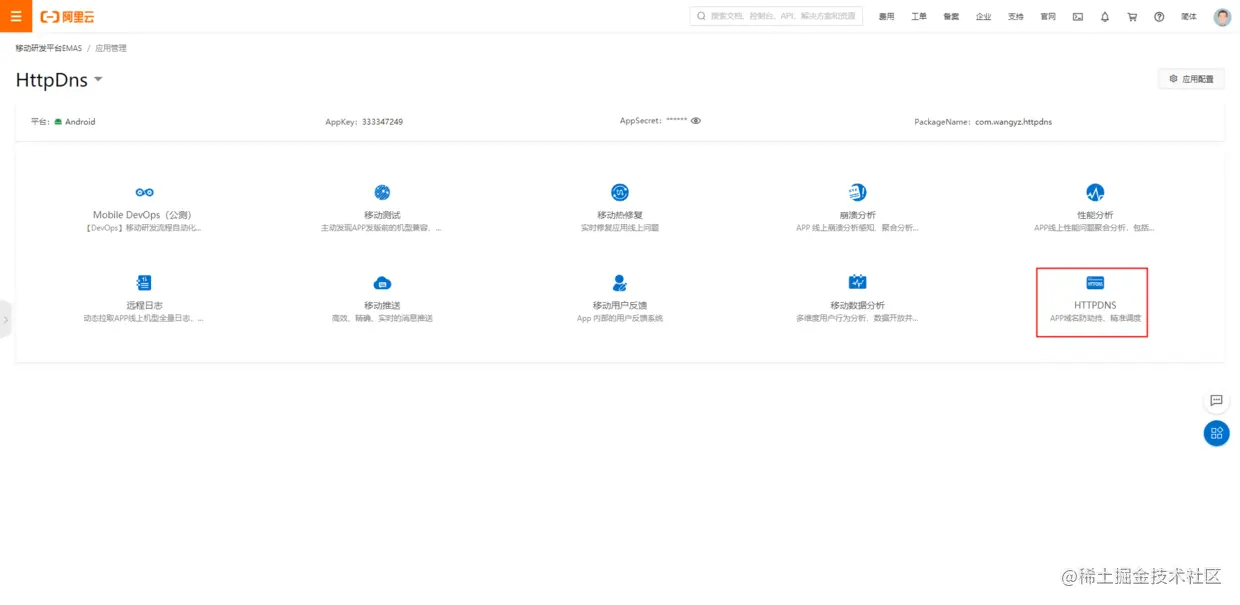Viewport: 1240px width, 605px height.
Task: Open the Mobile DevOps icon
Action: pos(144,192)
